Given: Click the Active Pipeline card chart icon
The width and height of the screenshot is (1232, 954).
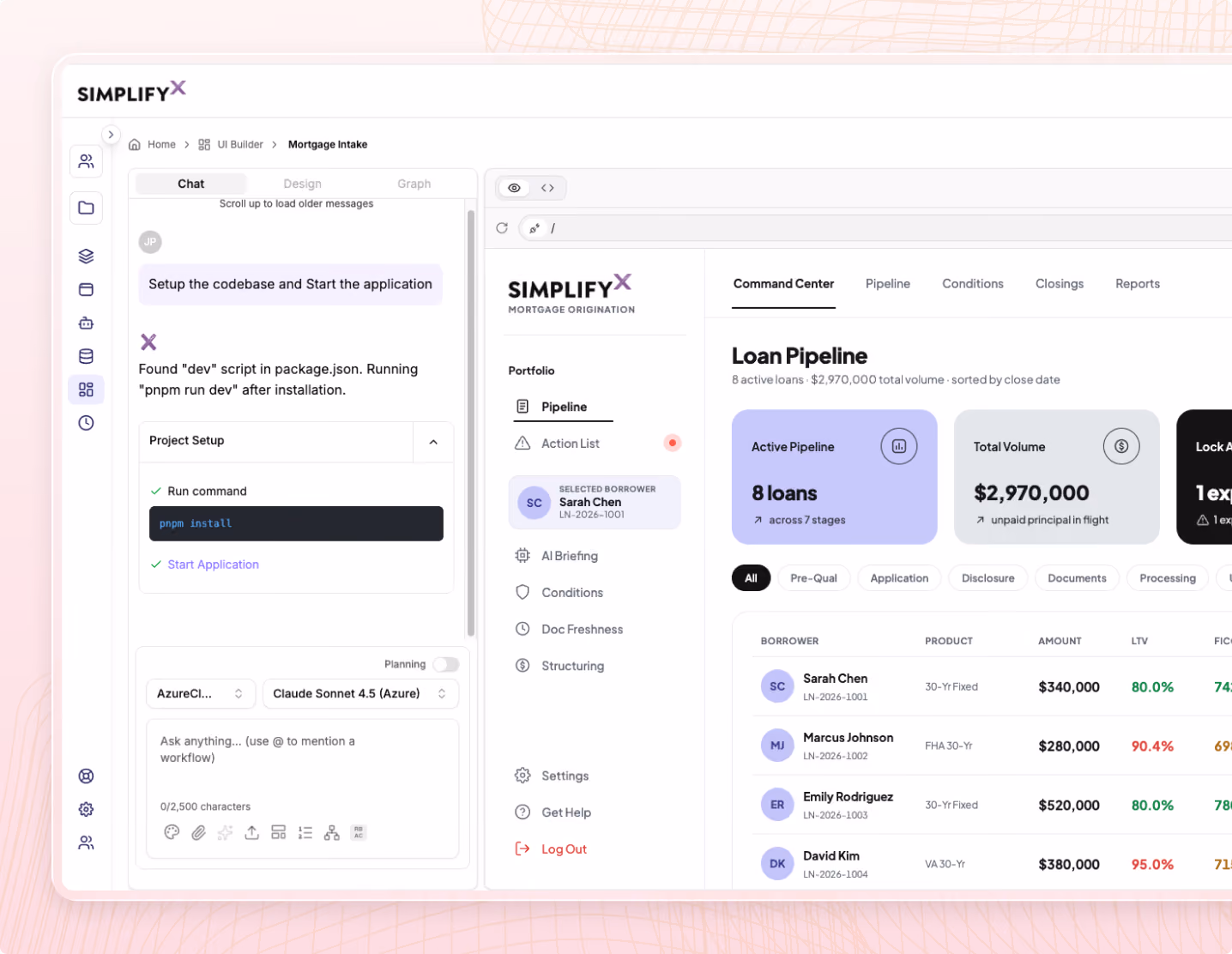Looking at the screenshot, I should point(899,446).
